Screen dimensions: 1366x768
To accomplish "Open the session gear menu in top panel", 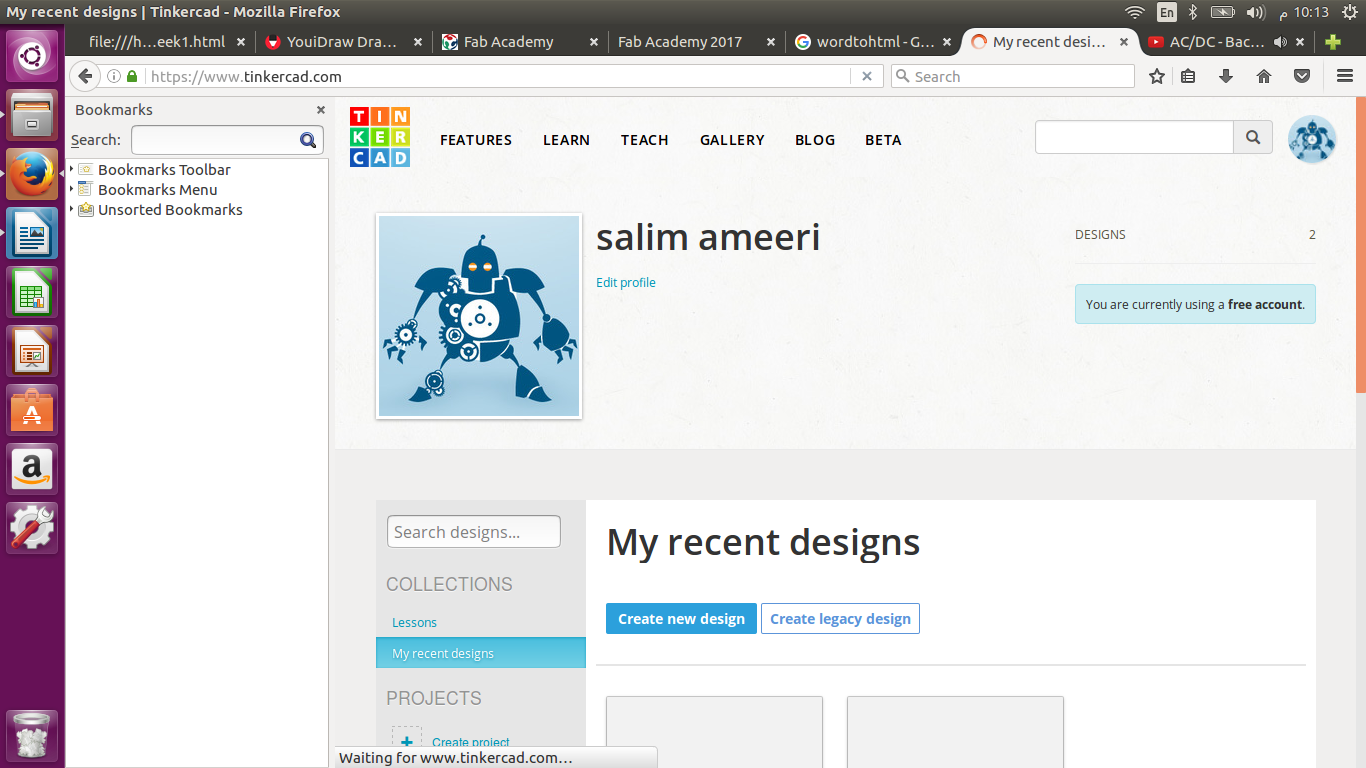I will pyautogui.click(x=1349, y=12).
